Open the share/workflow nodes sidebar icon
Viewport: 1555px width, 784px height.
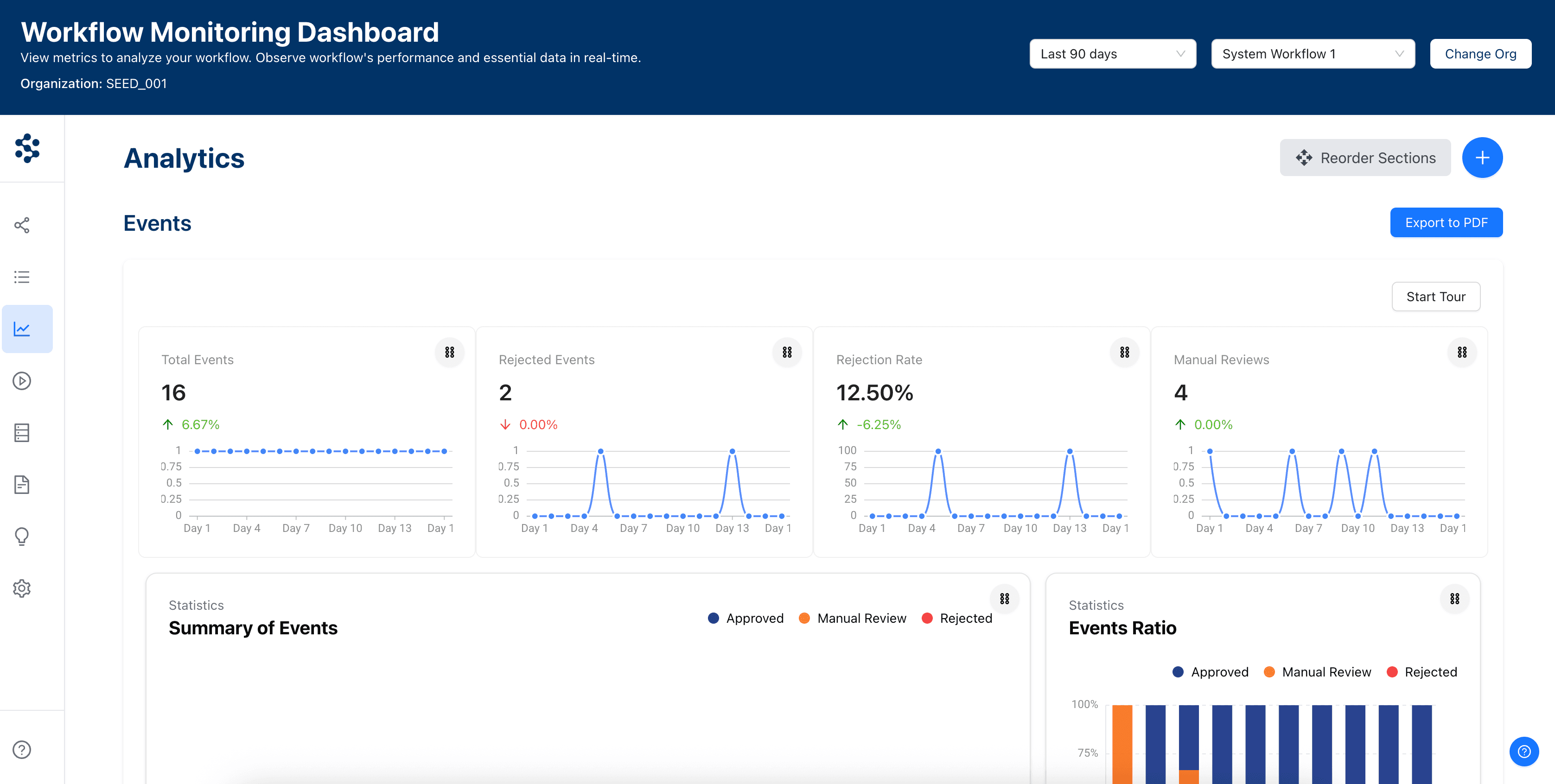22,226
